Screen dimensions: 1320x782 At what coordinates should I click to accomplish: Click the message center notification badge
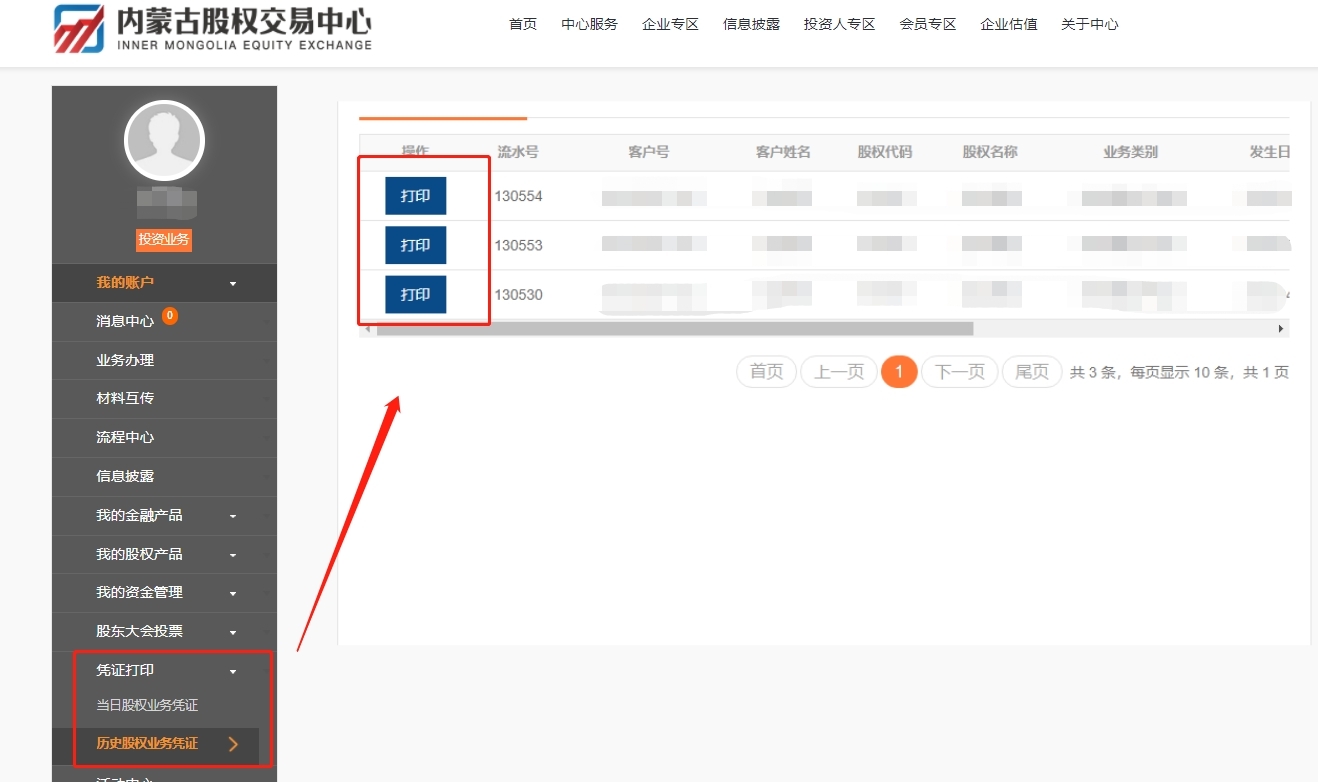coord(170,316)
